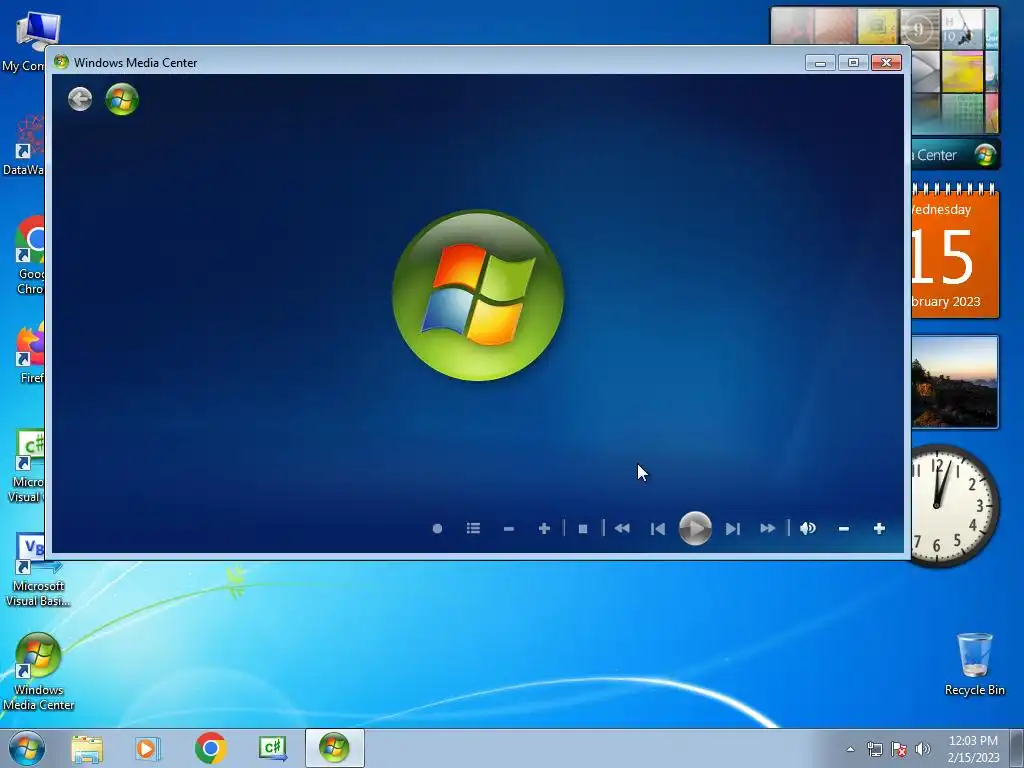Minimize the Windows Media Center window
The height and width of the screenshot is (768, 1024).
coord(820,63)
